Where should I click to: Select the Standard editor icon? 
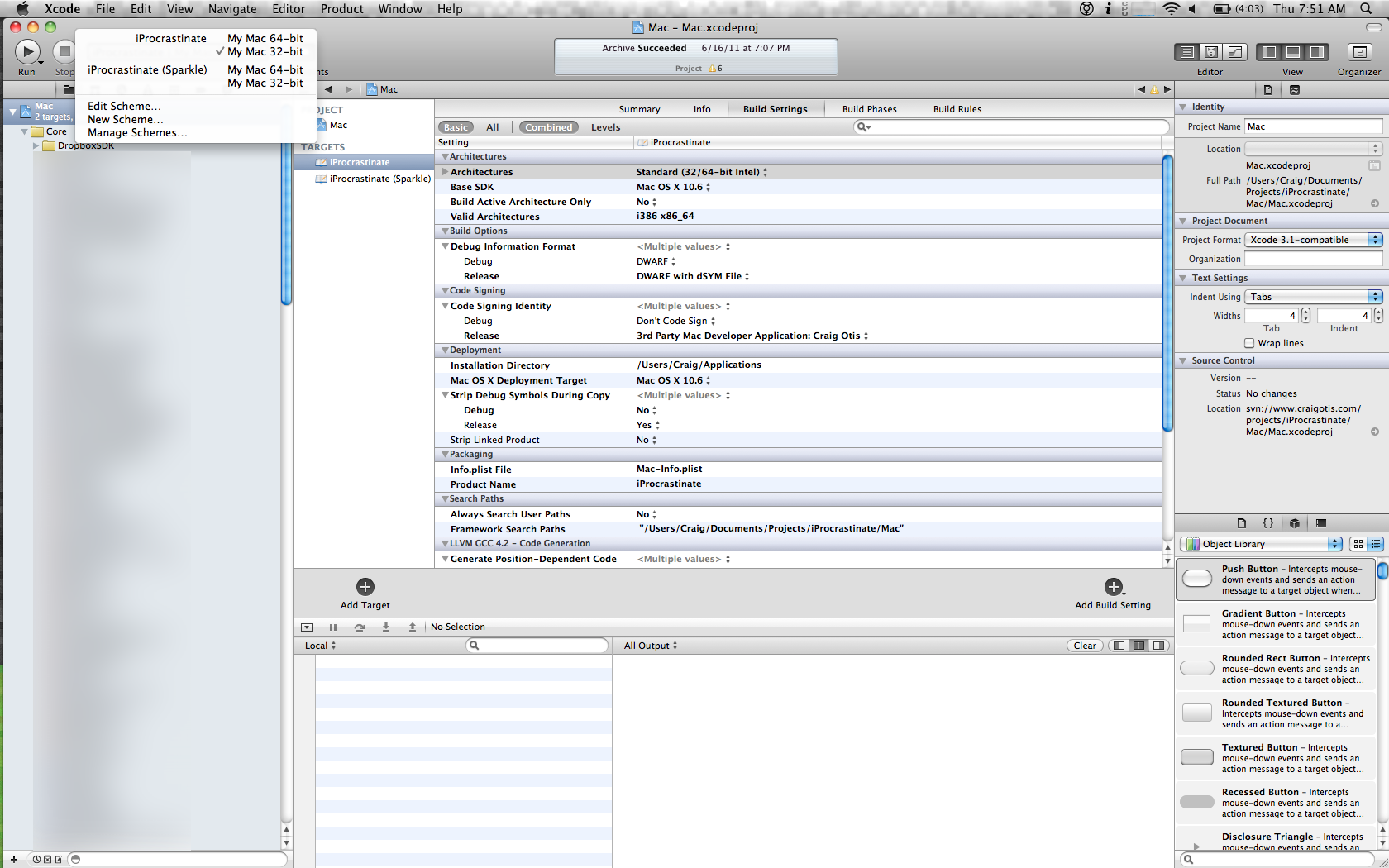(1187, 52)
